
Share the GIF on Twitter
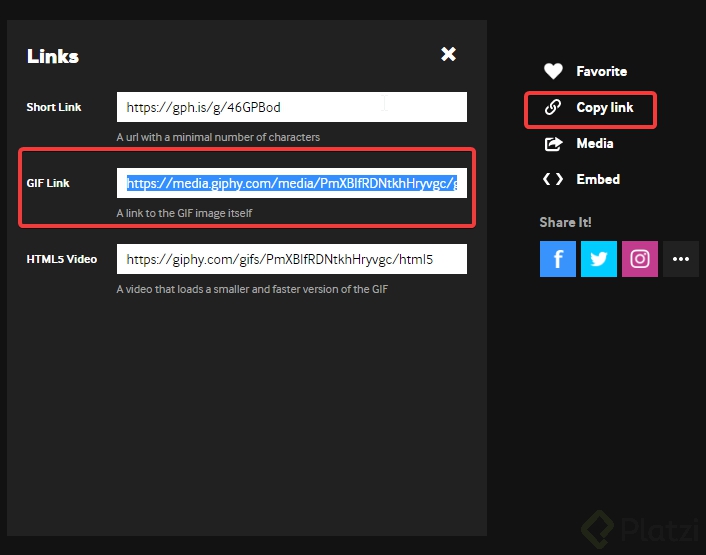coord(599,259)
